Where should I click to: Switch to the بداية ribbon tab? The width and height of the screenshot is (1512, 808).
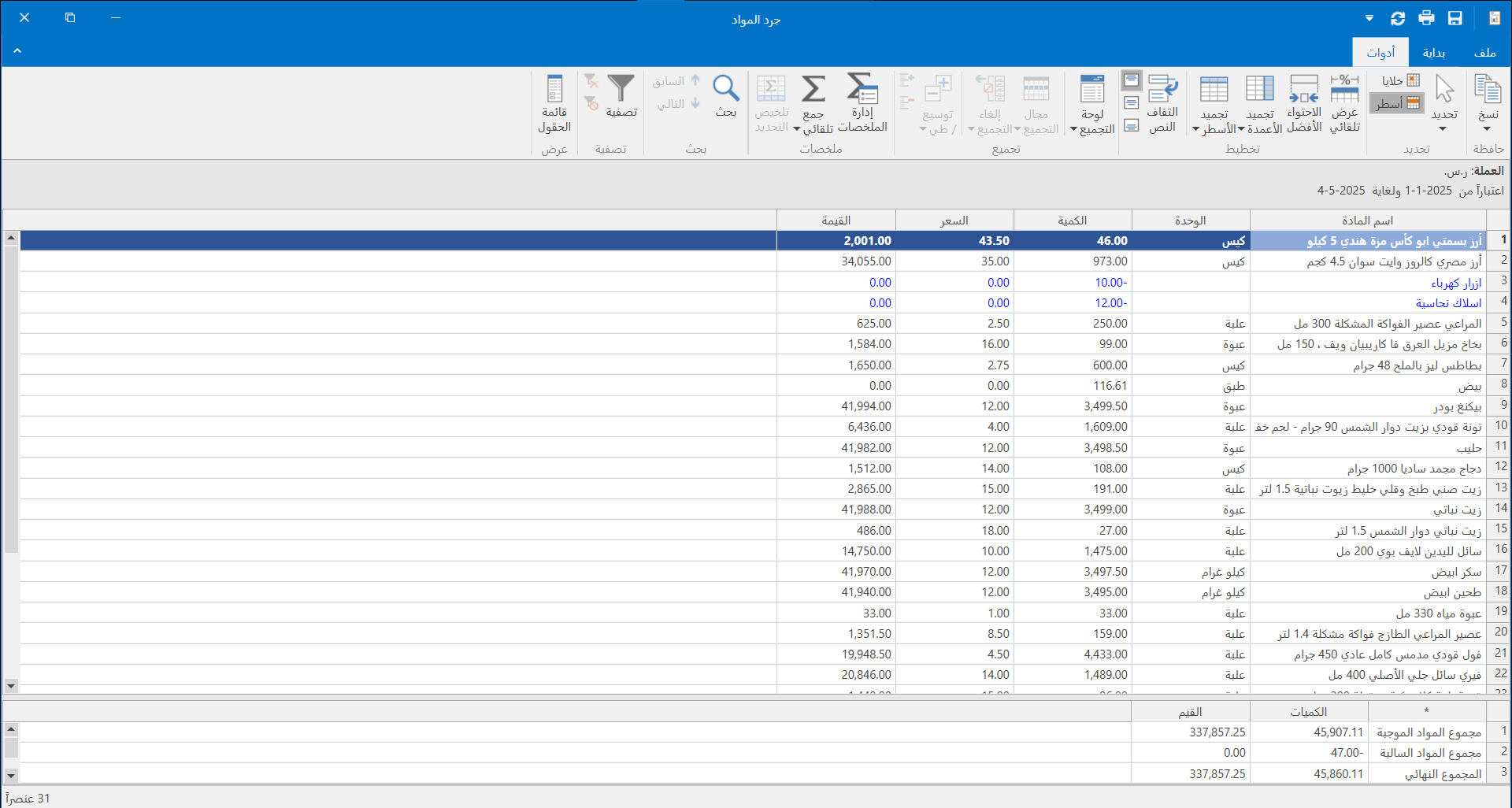pos(1433,53)
